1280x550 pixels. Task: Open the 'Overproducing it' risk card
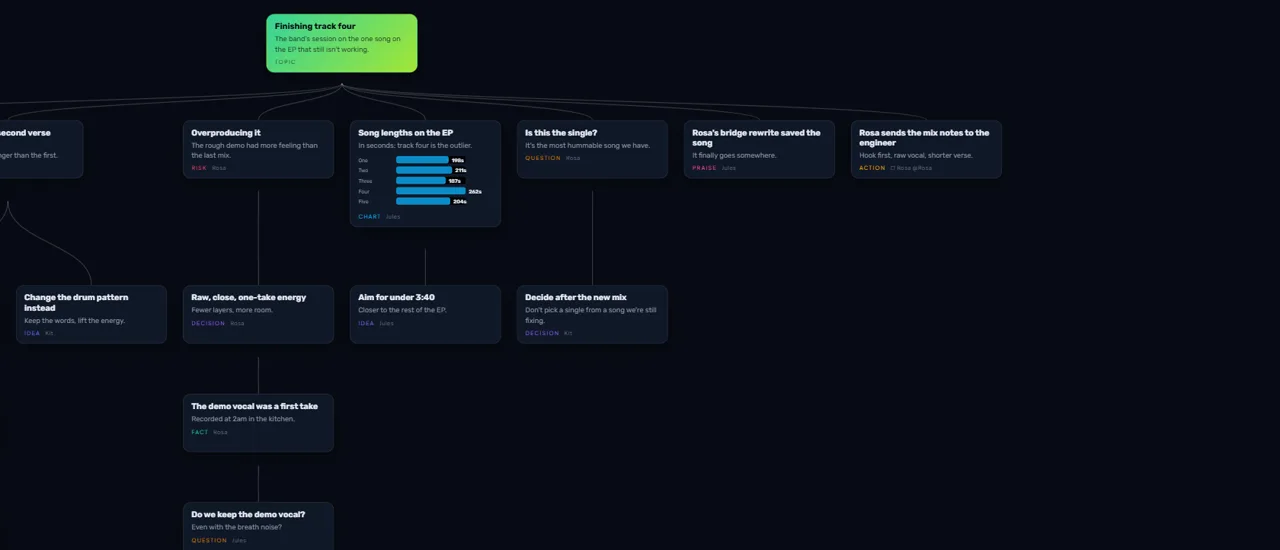258,149
